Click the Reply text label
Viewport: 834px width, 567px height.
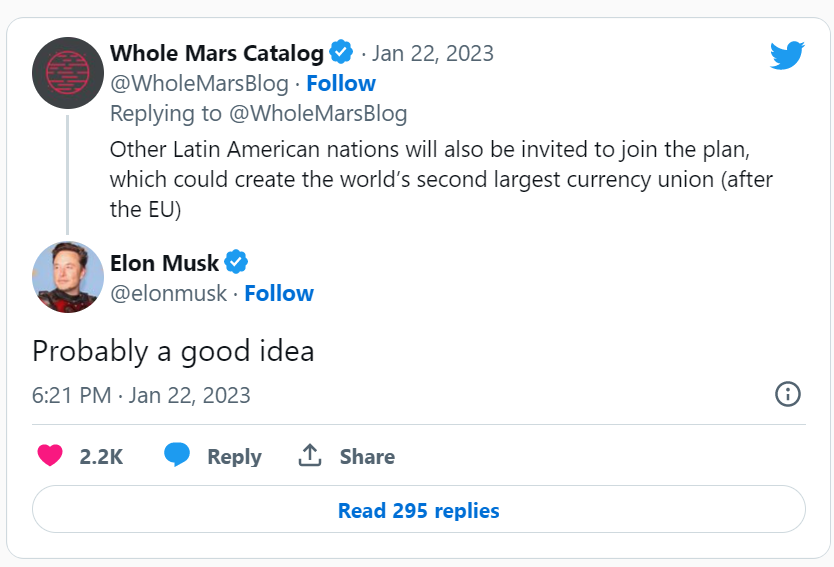(234, 457)
